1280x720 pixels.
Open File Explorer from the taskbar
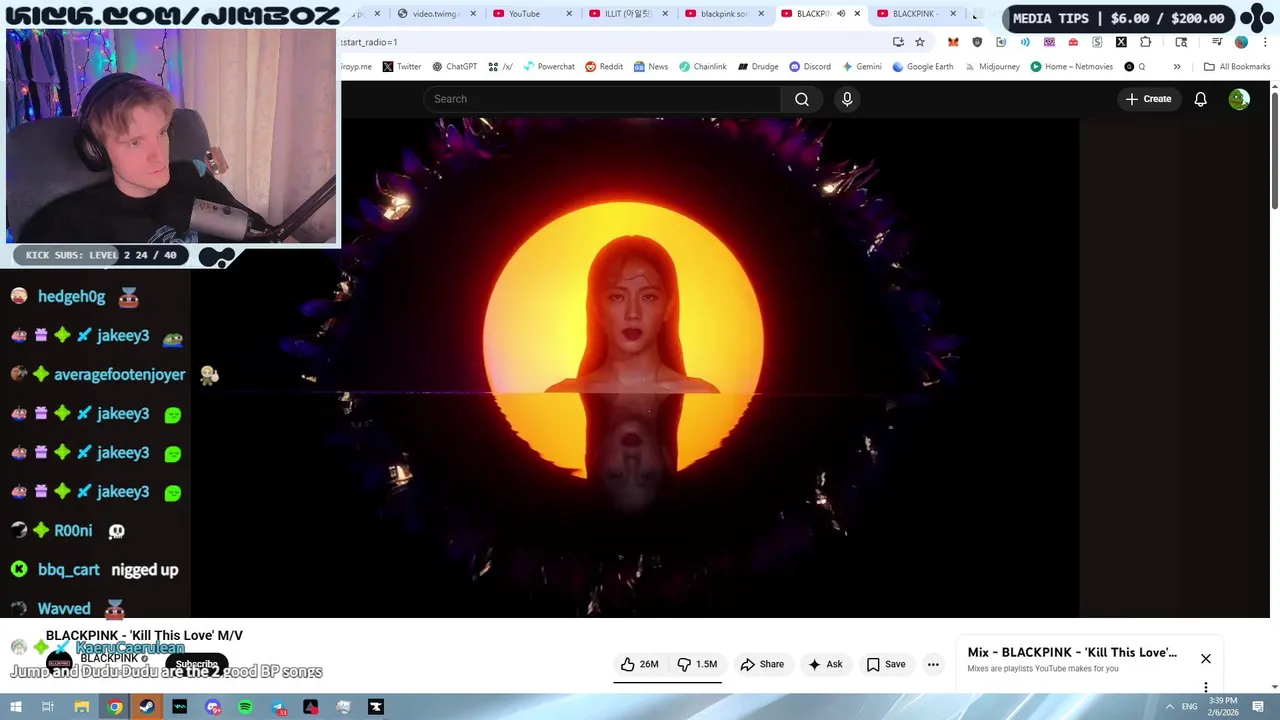coord(82,707)
